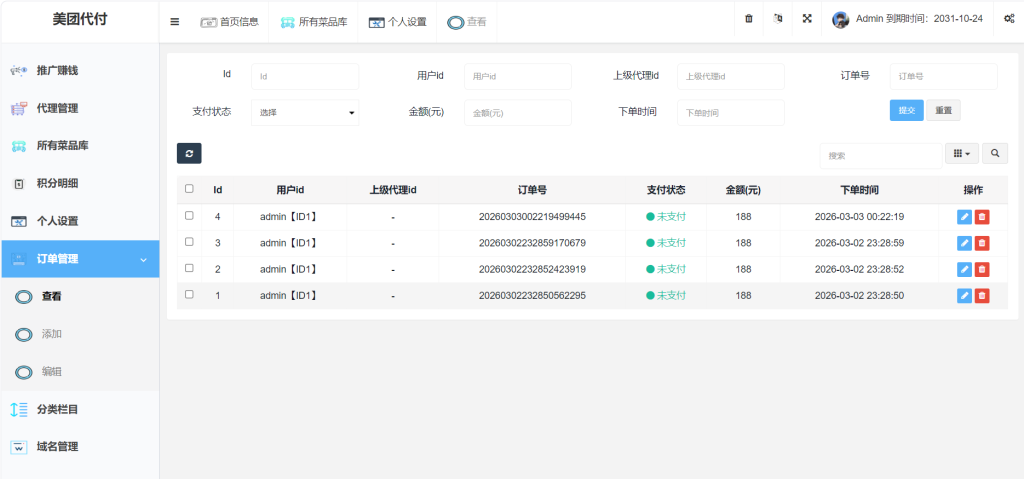
Task: Edit order row with Id 4
Action: tap(964, 216)
